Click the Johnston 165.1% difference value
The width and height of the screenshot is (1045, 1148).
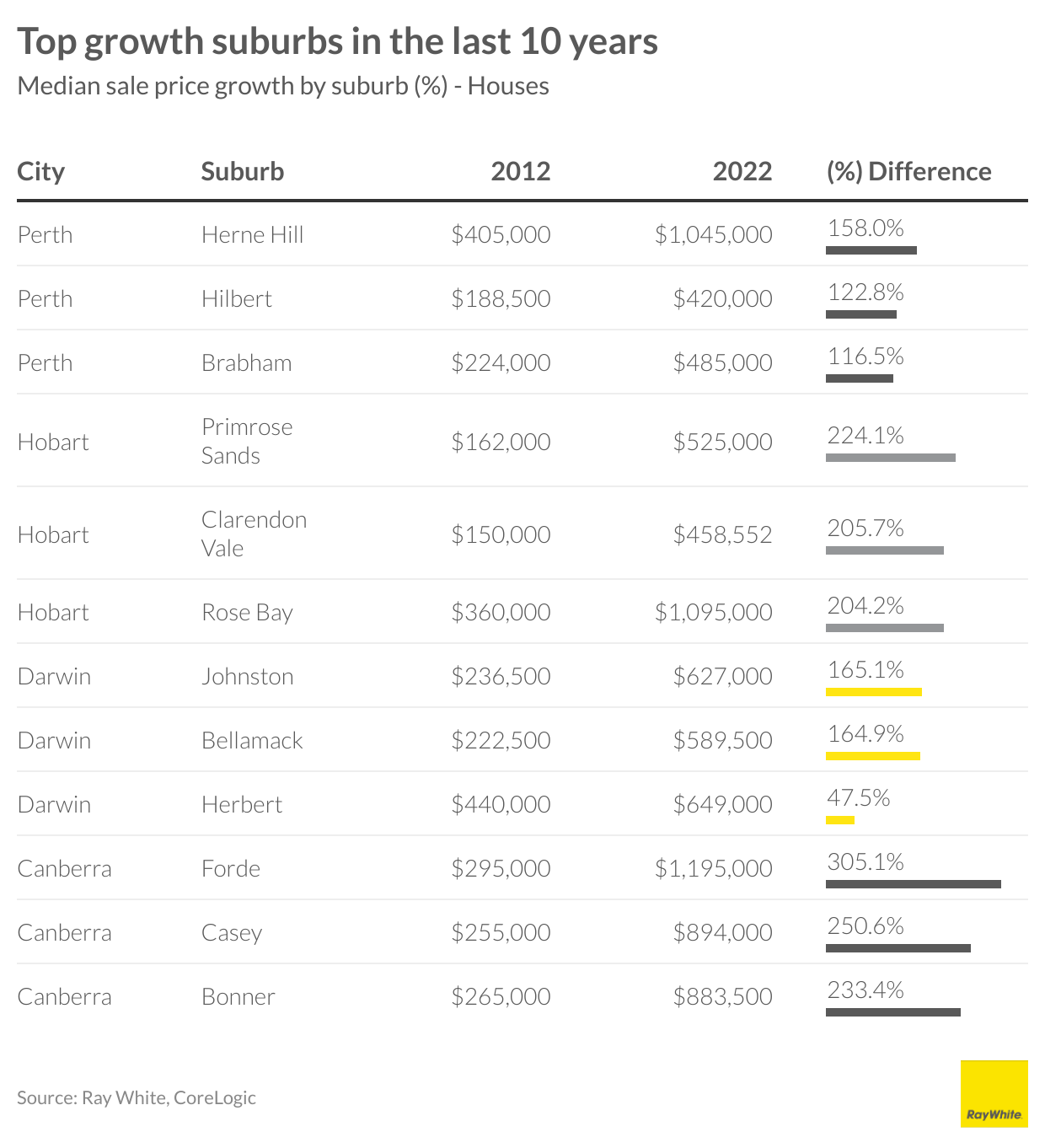(x=865, y=670)
